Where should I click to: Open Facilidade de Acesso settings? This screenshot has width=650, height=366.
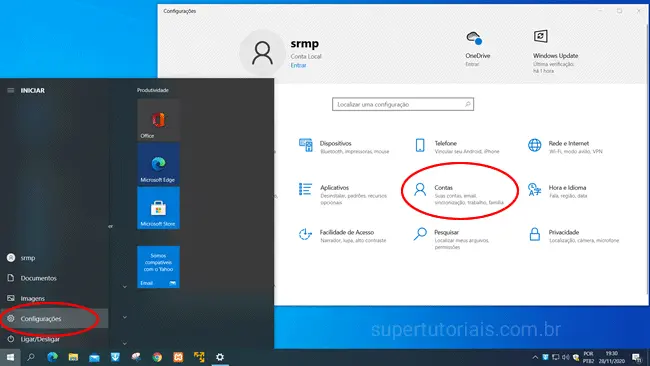(342, 235)
